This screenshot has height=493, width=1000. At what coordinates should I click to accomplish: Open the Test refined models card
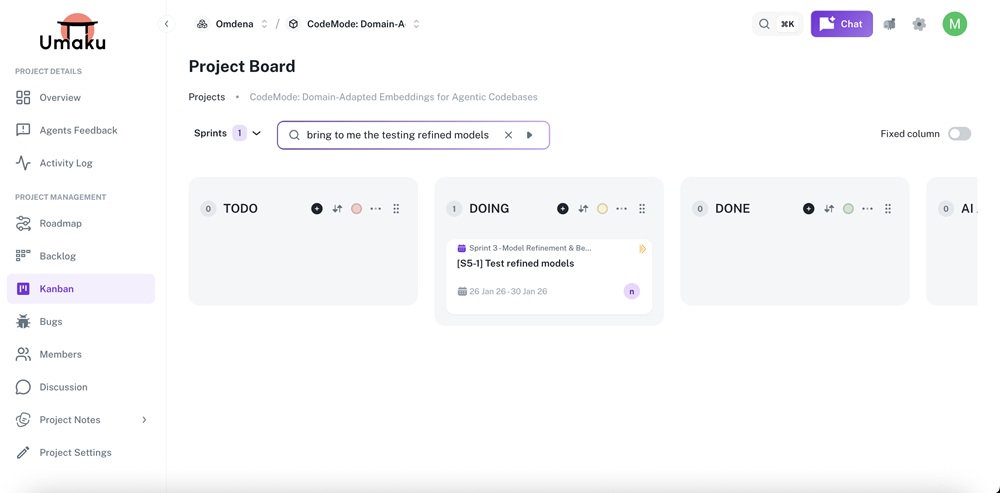tap(516, 264)
